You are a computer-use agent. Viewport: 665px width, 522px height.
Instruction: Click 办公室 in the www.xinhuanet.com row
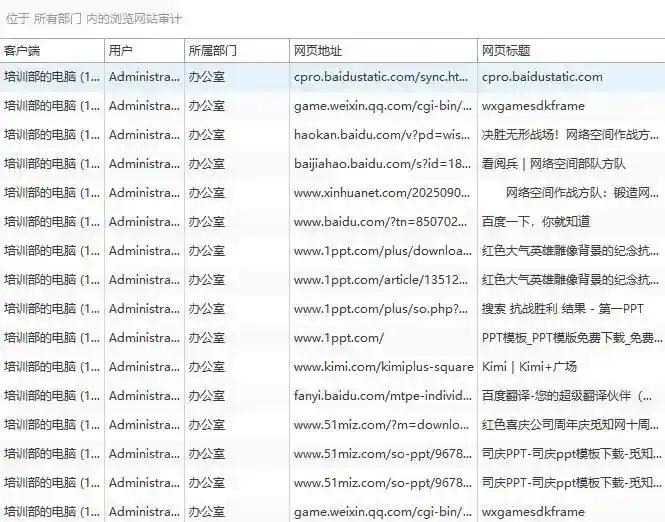(x=207, y=193)
